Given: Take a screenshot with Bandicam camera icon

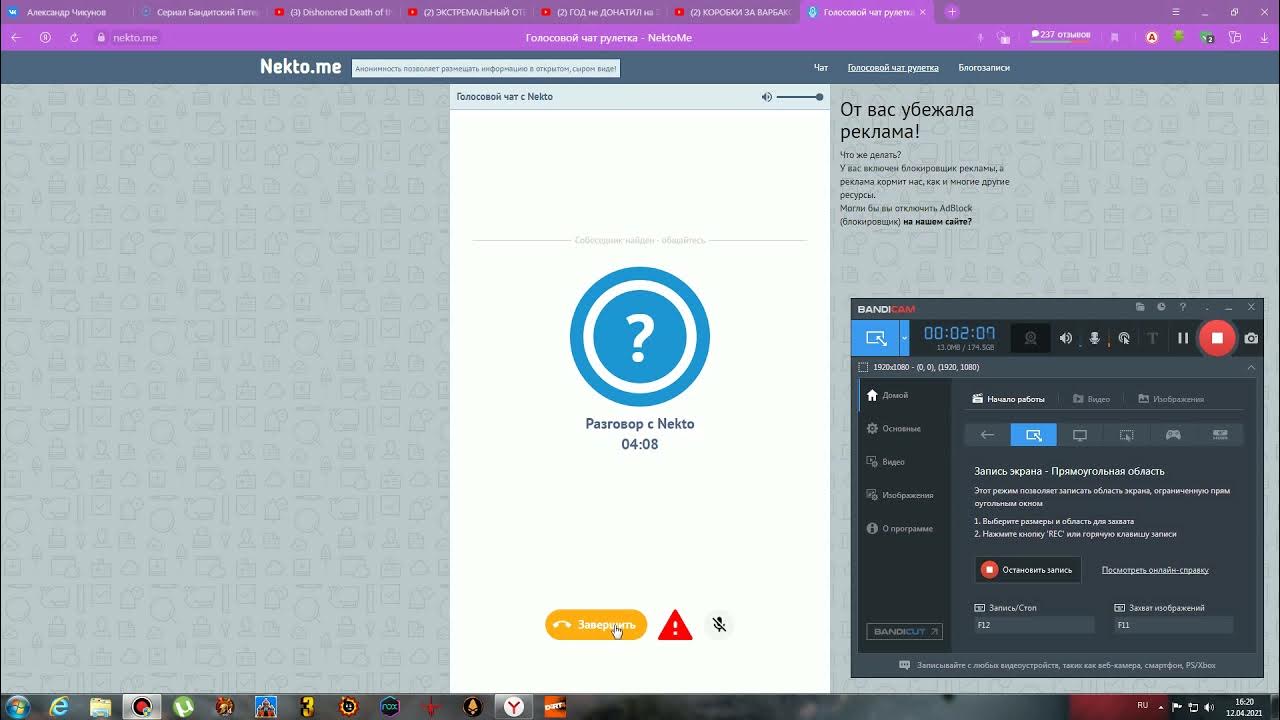Looking at the screenshot, I should (x=1251, y=338).
